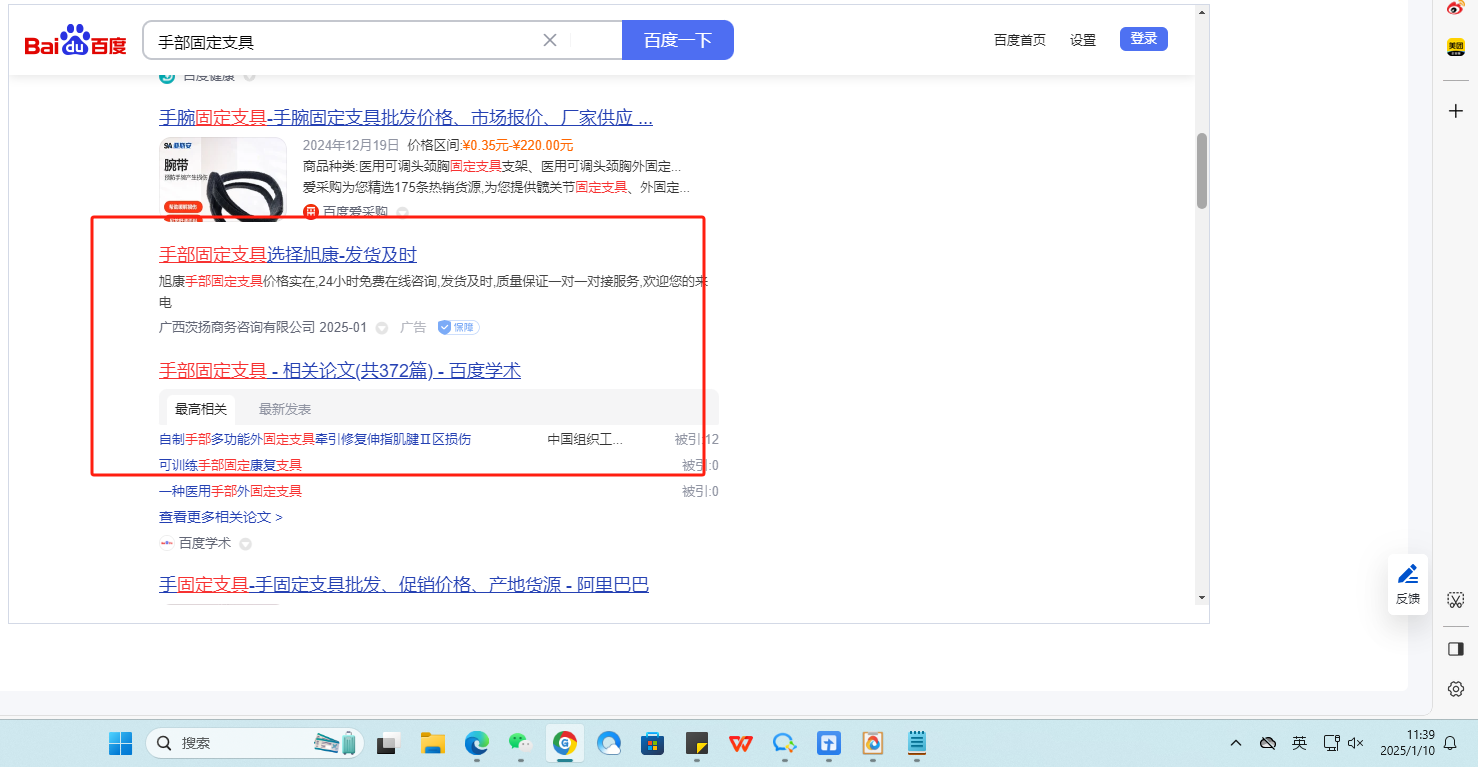
Task: Click the 反馈 feedback pencil button
Action: point(1407,583)
